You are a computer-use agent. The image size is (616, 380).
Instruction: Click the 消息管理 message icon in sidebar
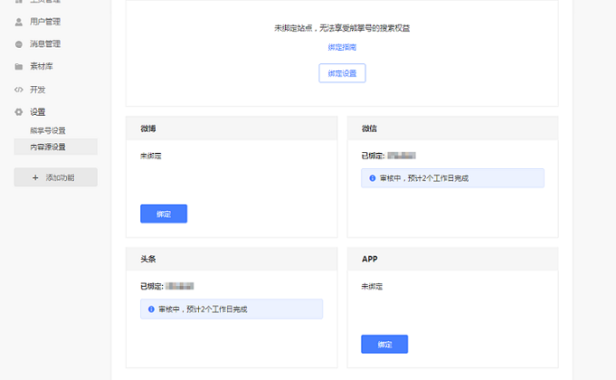point(18,44)
